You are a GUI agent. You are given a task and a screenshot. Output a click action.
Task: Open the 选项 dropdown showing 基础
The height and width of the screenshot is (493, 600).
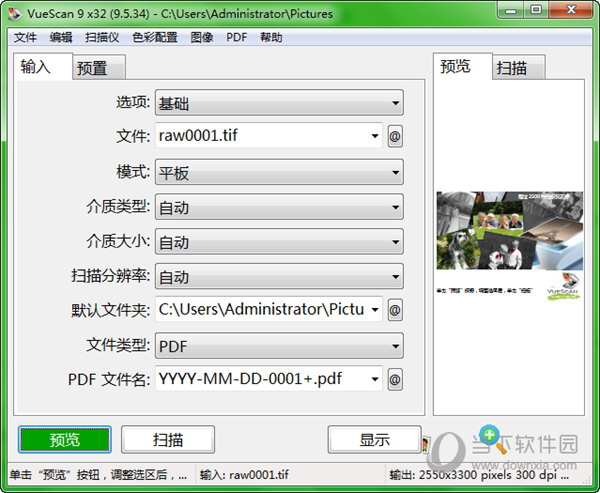point(279,103)
